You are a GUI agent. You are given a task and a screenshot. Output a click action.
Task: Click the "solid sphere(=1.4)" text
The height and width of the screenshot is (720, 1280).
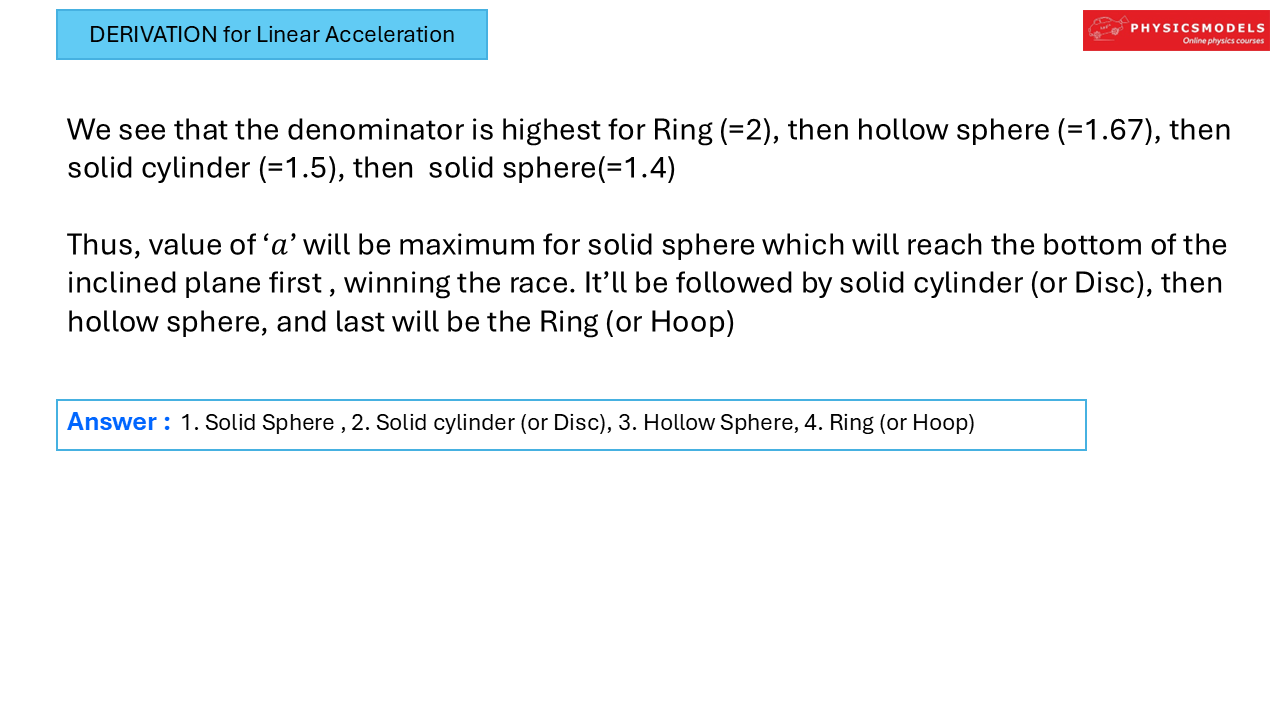coord(551,168)
